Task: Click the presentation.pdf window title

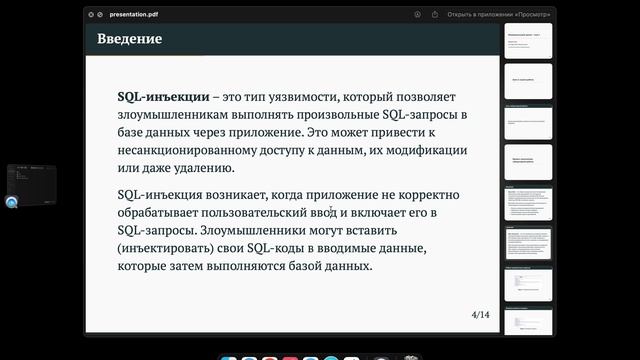Action: coord(133,14)
